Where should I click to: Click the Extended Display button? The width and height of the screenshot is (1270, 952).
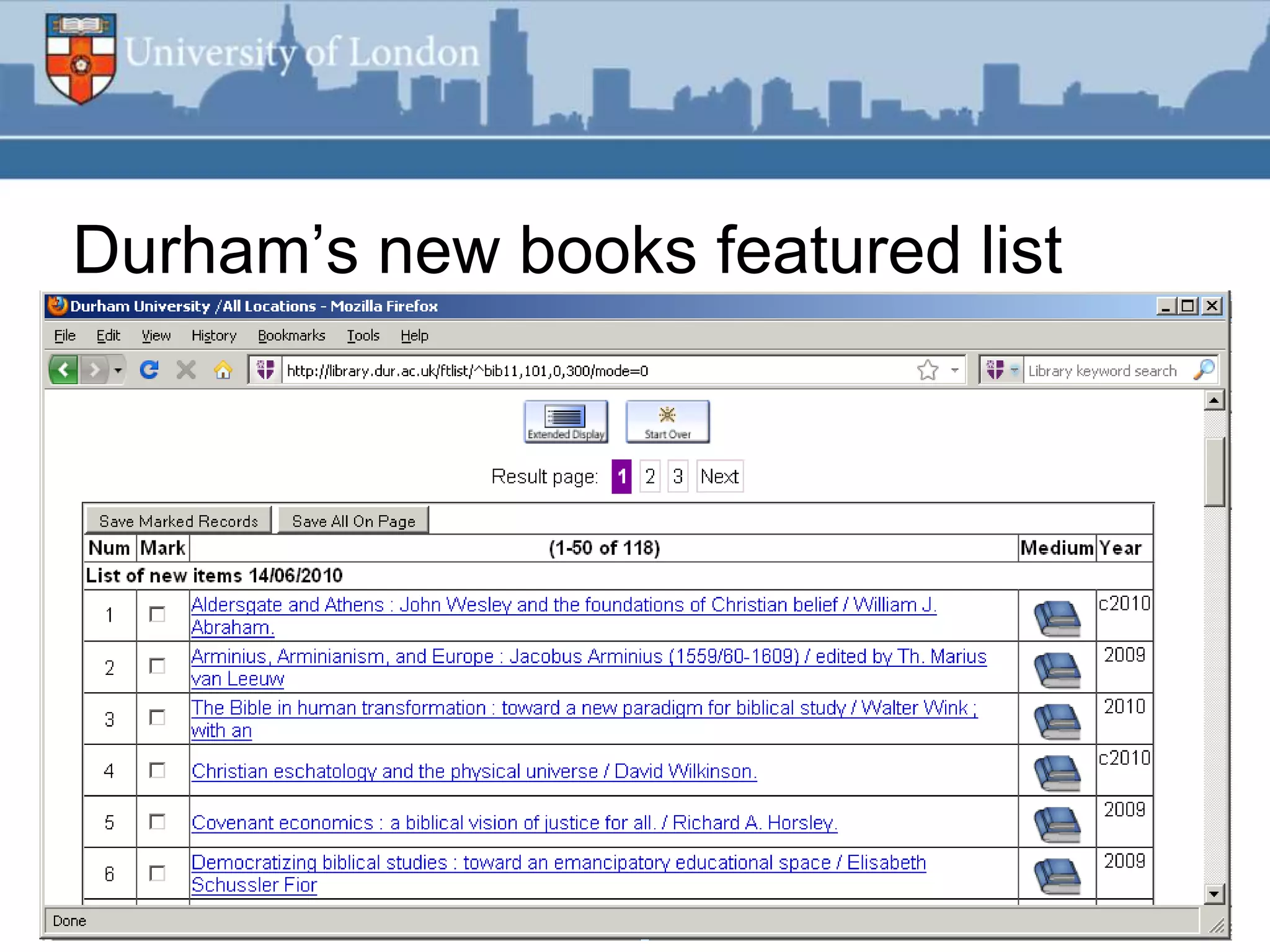(566, 421)
